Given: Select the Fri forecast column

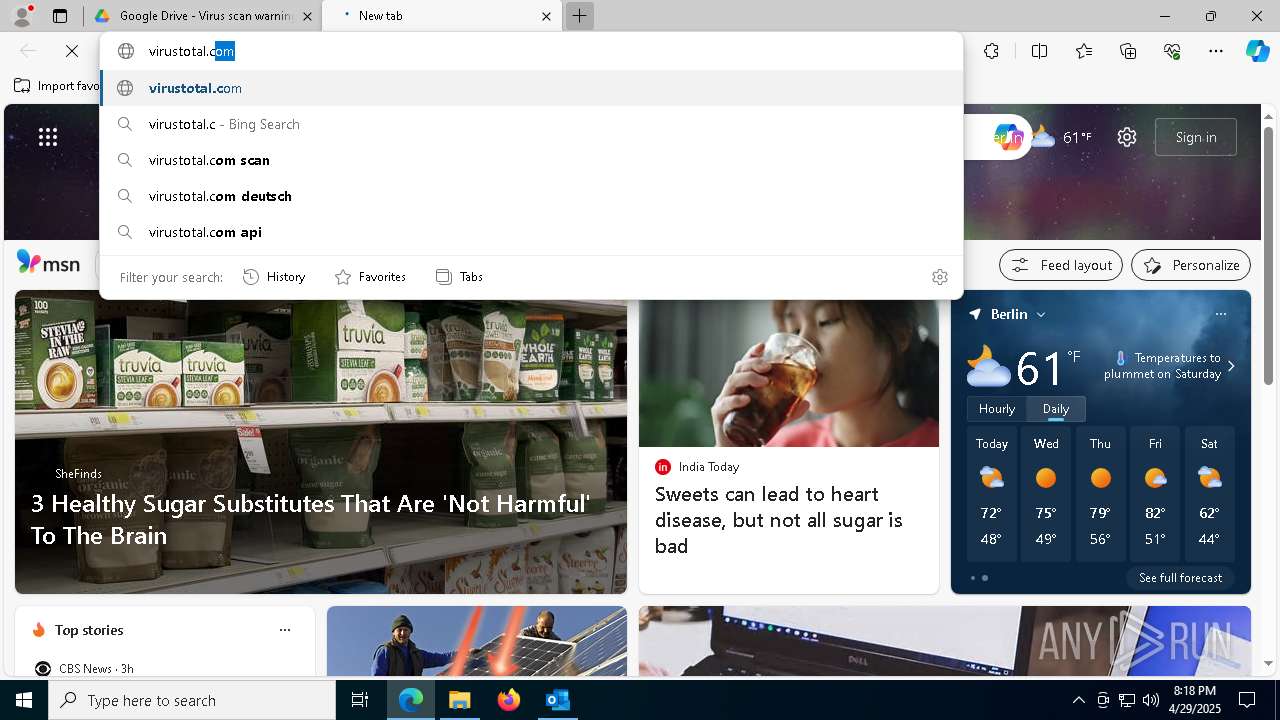Looking at the screenshot, I should (x=1155, y=493).
